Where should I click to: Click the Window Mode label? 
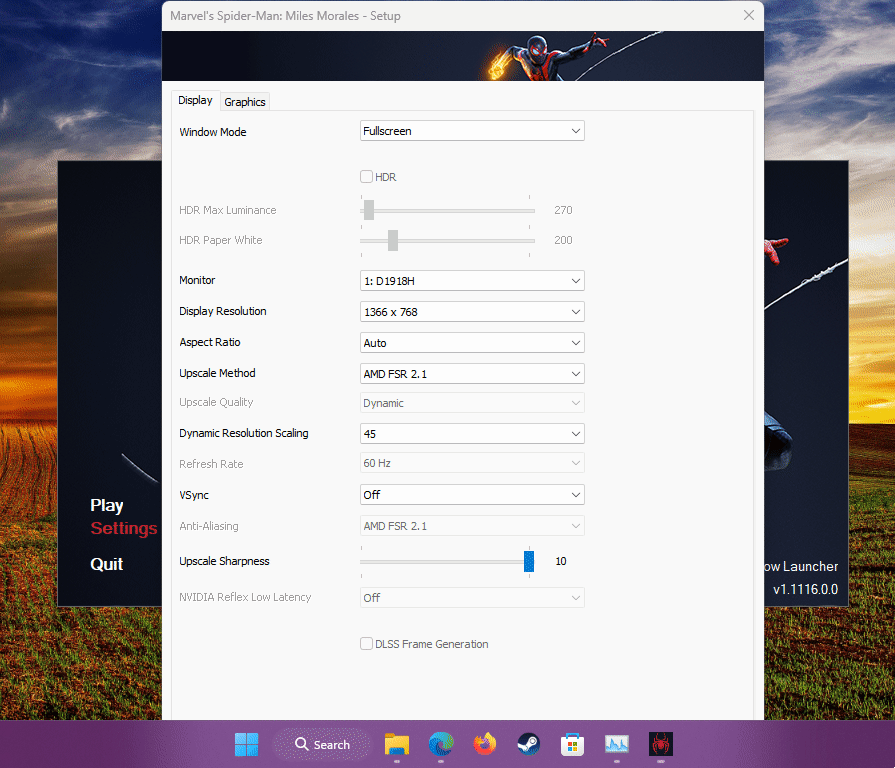click(x=213, y=132)
